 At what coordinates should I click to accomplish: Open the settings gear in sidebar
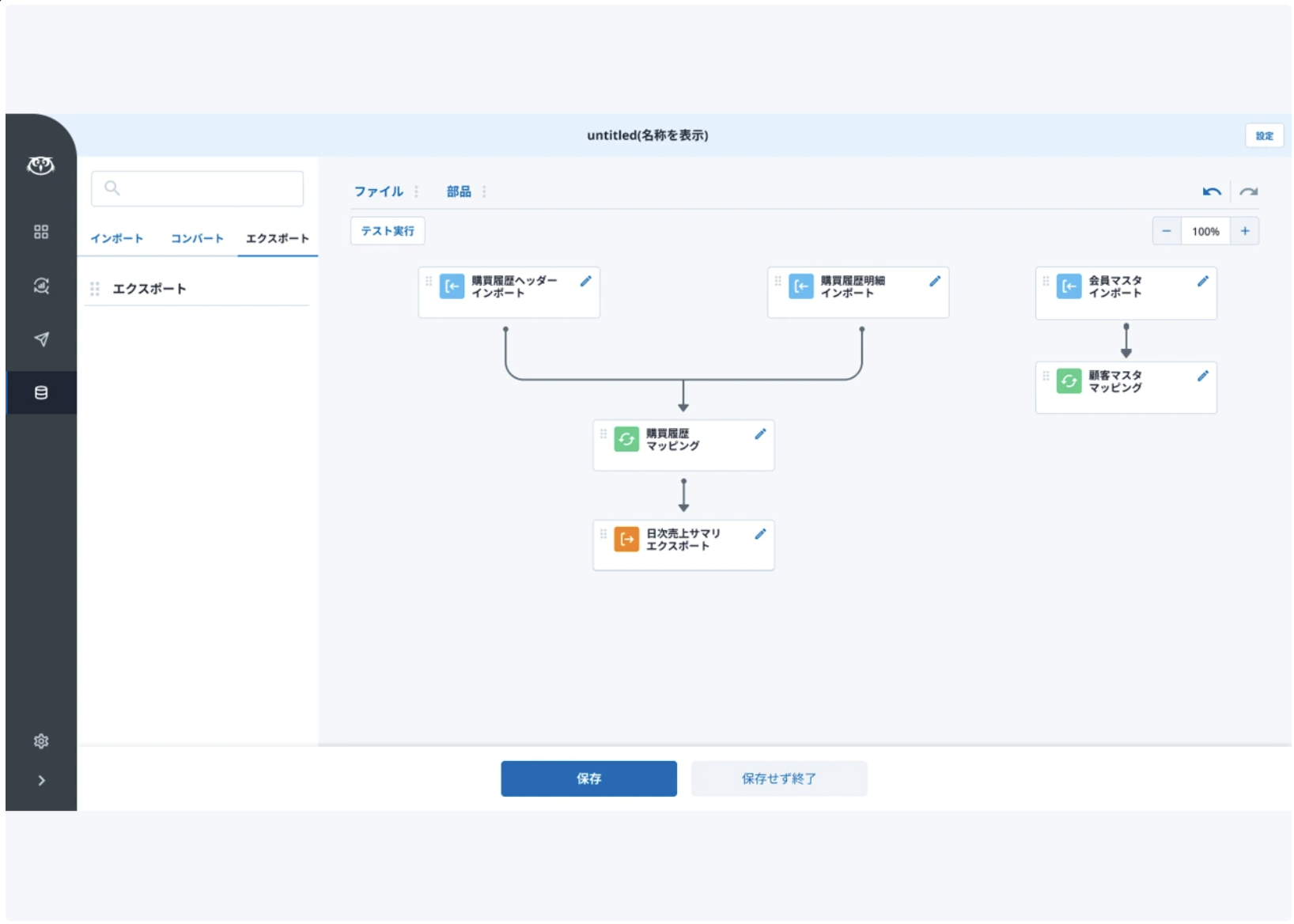[x=41, y=741]
